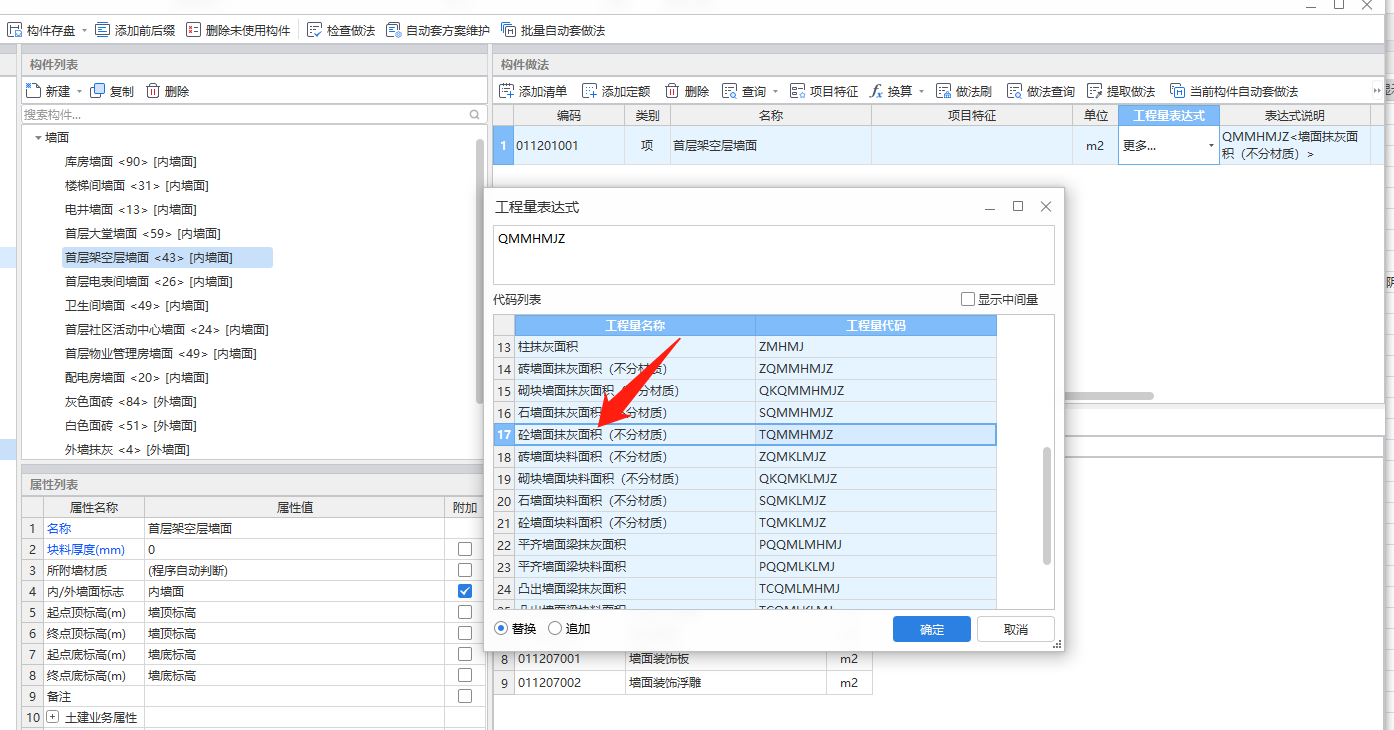The height and width of the screenshot is (730, 1394).
Task: Click 检查做法 toolbar item
Action: 341,30
